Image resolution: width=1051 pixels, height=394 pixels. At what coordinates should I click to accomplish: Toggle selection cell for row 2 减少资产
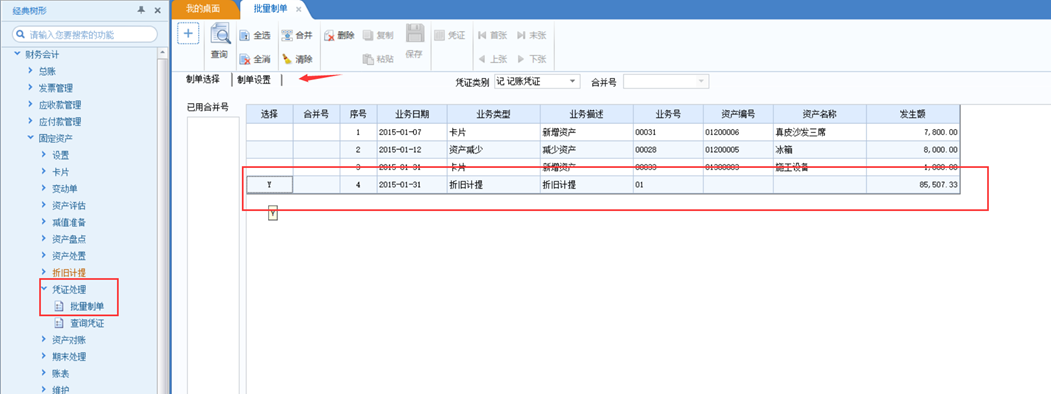269,149
